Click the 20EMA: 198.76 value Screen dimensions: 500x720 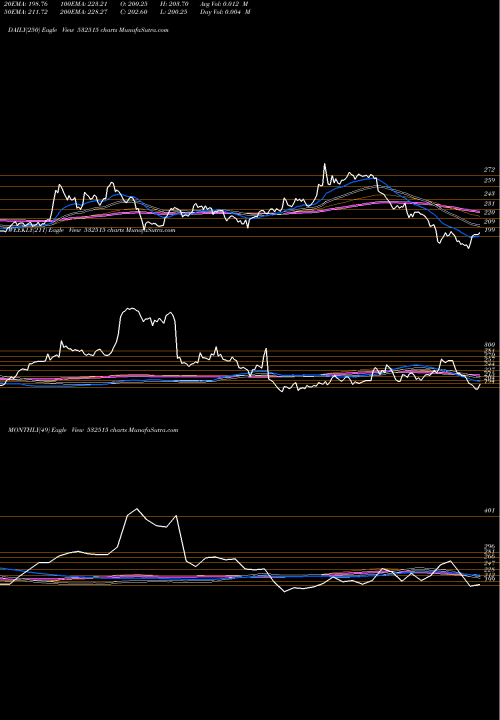(x=26, y=4)
